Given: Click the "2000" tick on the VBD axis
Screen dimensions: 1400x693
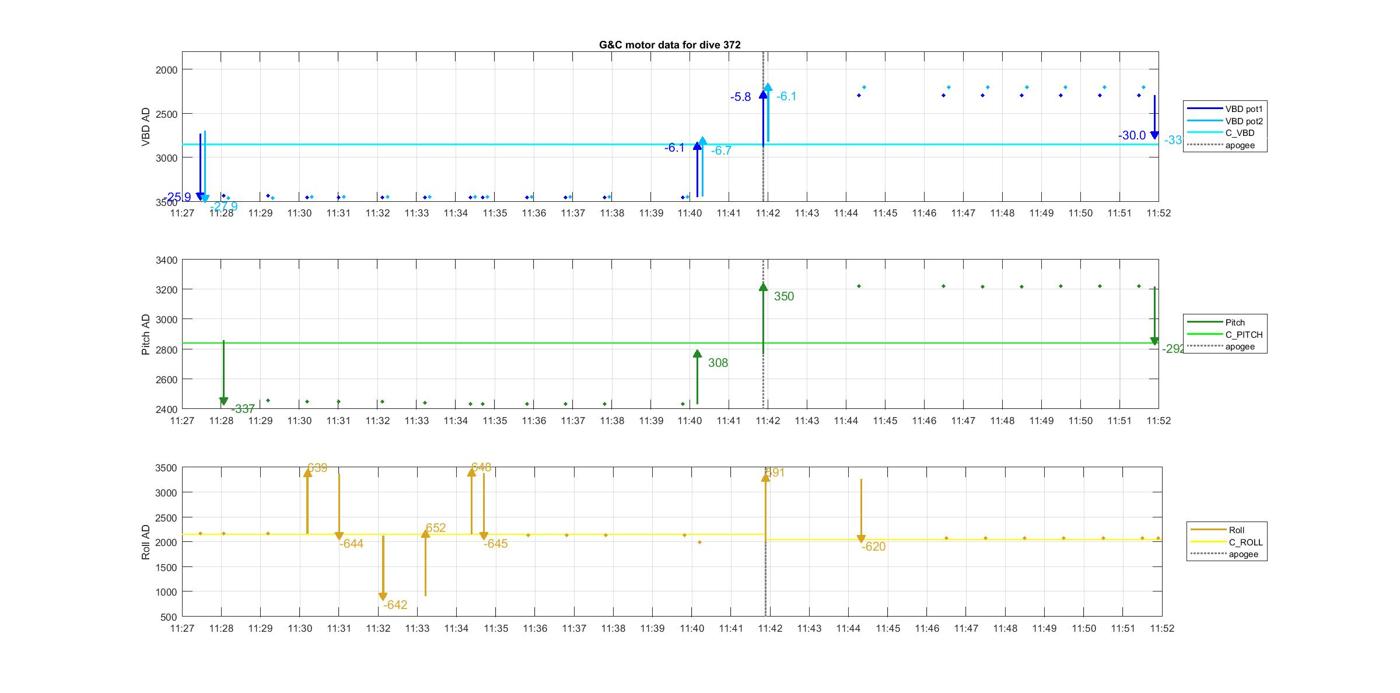Looking at the screenshot, I should [x=166, y=70].
